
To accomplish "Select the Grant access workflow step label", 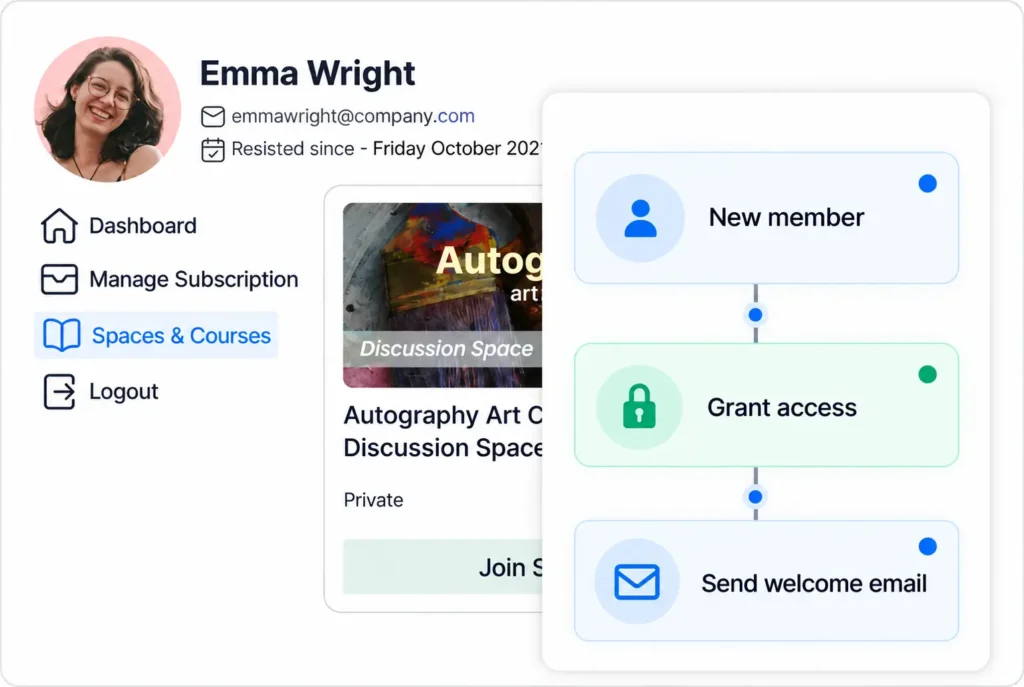I will click(x=782, y=407).
